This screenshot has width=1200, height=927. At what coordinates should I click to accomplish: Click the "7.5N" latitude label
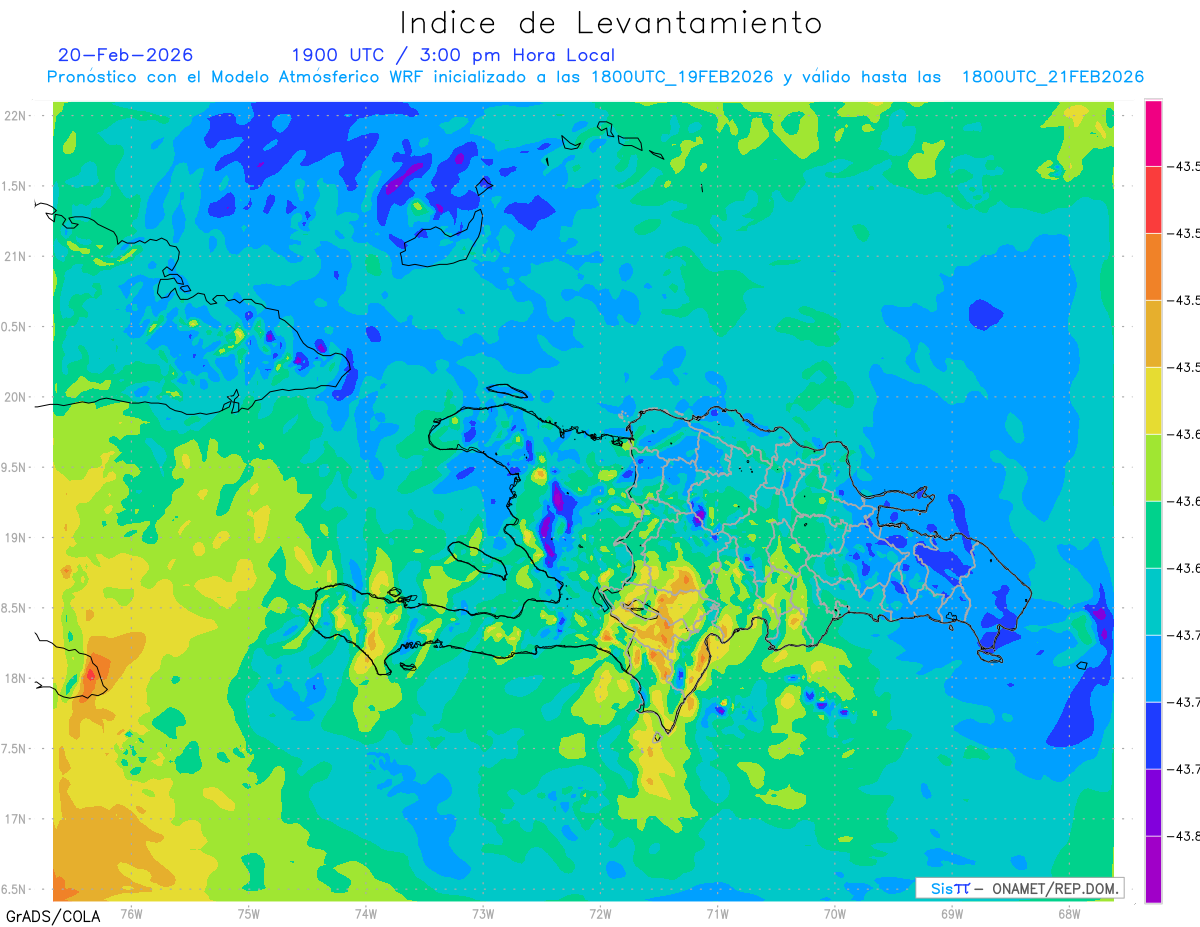click(15, 749)
